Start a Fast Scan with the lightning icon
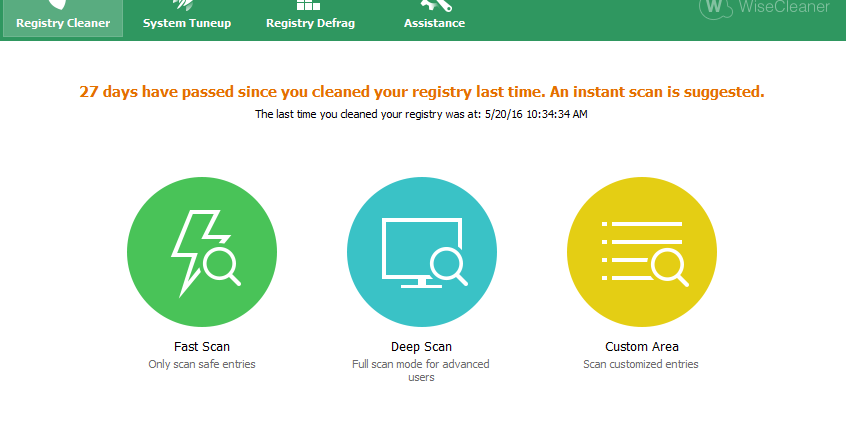Screen dimensions: 846x444 pyautogui.click(x=202, y=252)
